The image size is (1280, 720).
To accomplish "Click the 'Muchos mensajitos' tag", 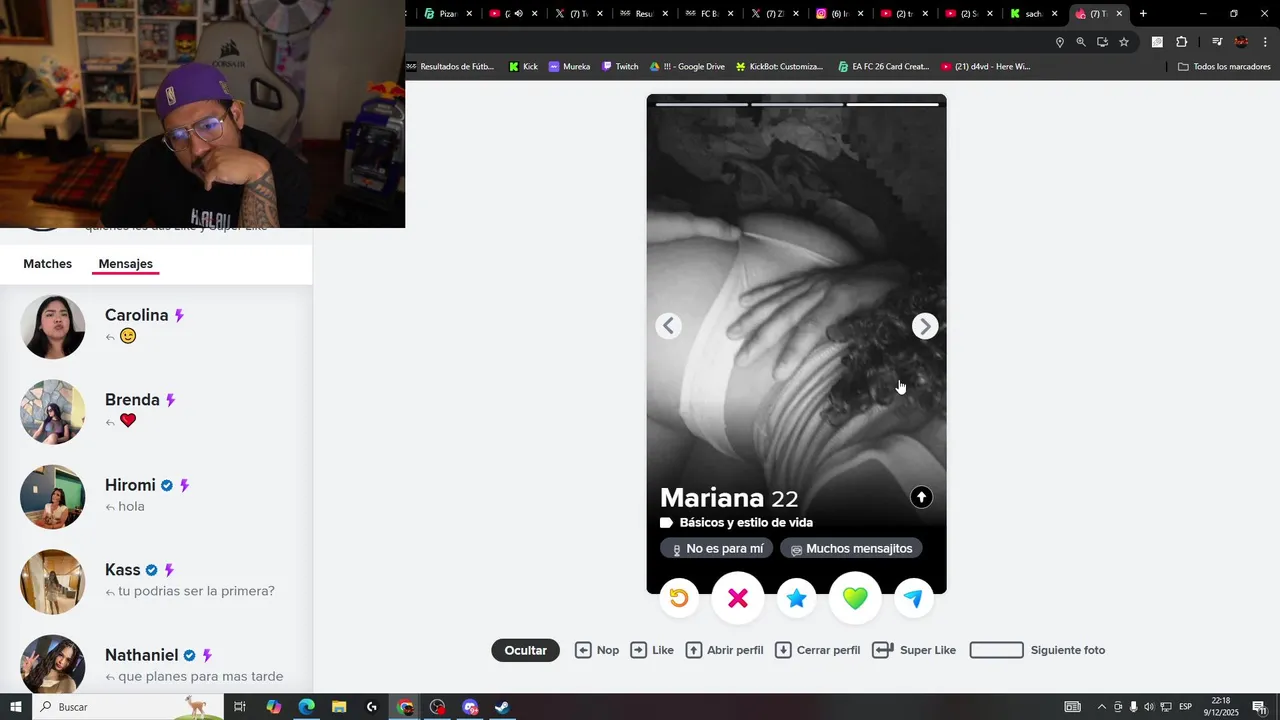I will [851, 549].
